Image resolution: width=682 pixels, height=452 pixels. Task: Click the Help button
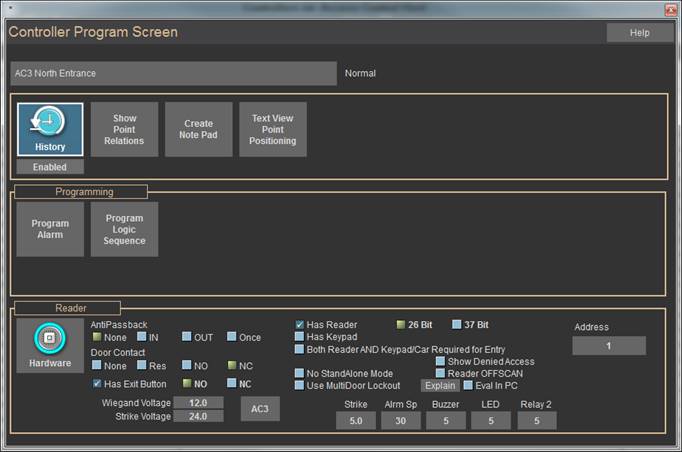click(640, 32)
